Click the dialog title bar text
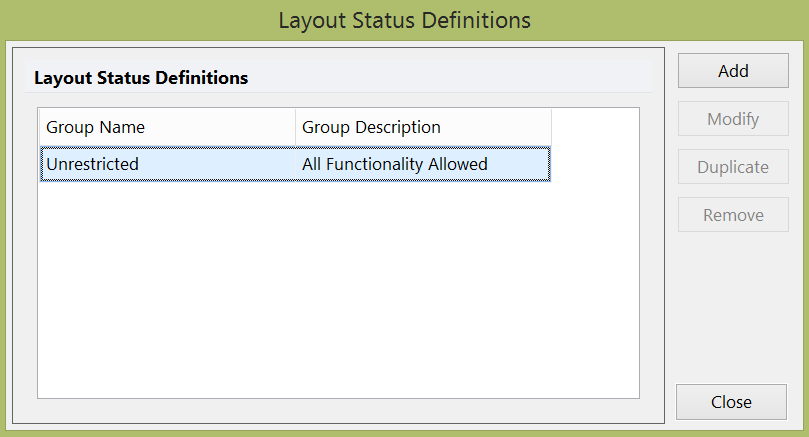The height and width of the screenshot is (437, 809). tap(404, 20)
